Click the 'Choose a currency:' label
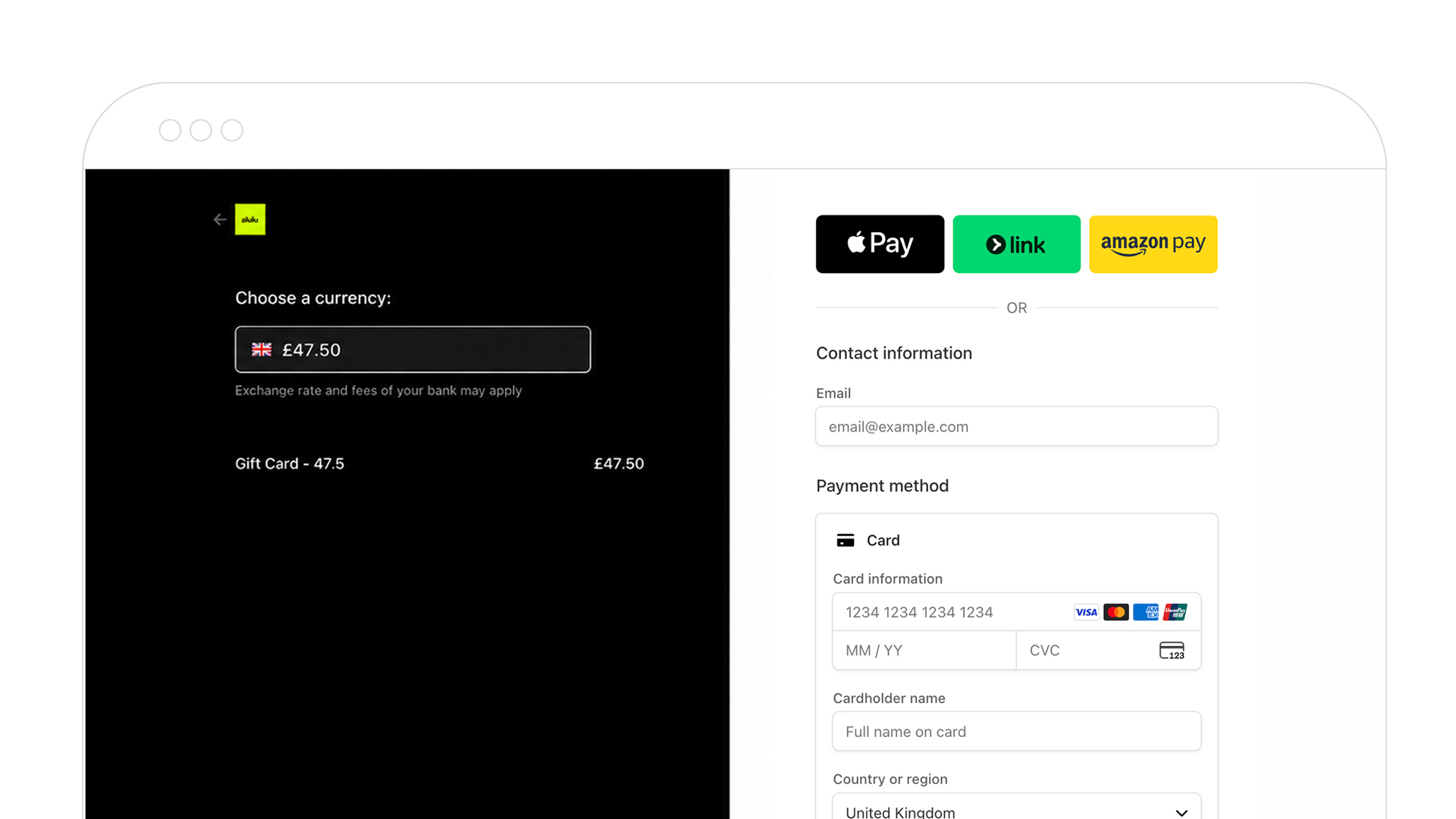The image size is (1456, 819). (x=313, y=298)
